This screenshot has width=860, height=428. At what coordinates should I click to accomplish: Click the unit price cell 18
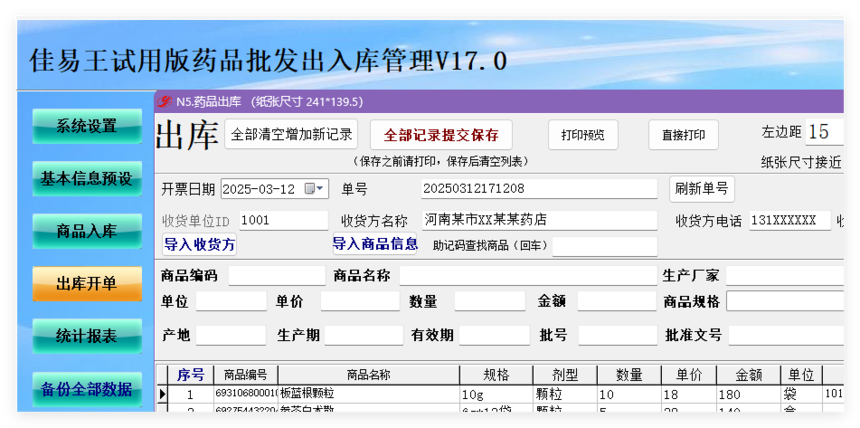(689, 394)
